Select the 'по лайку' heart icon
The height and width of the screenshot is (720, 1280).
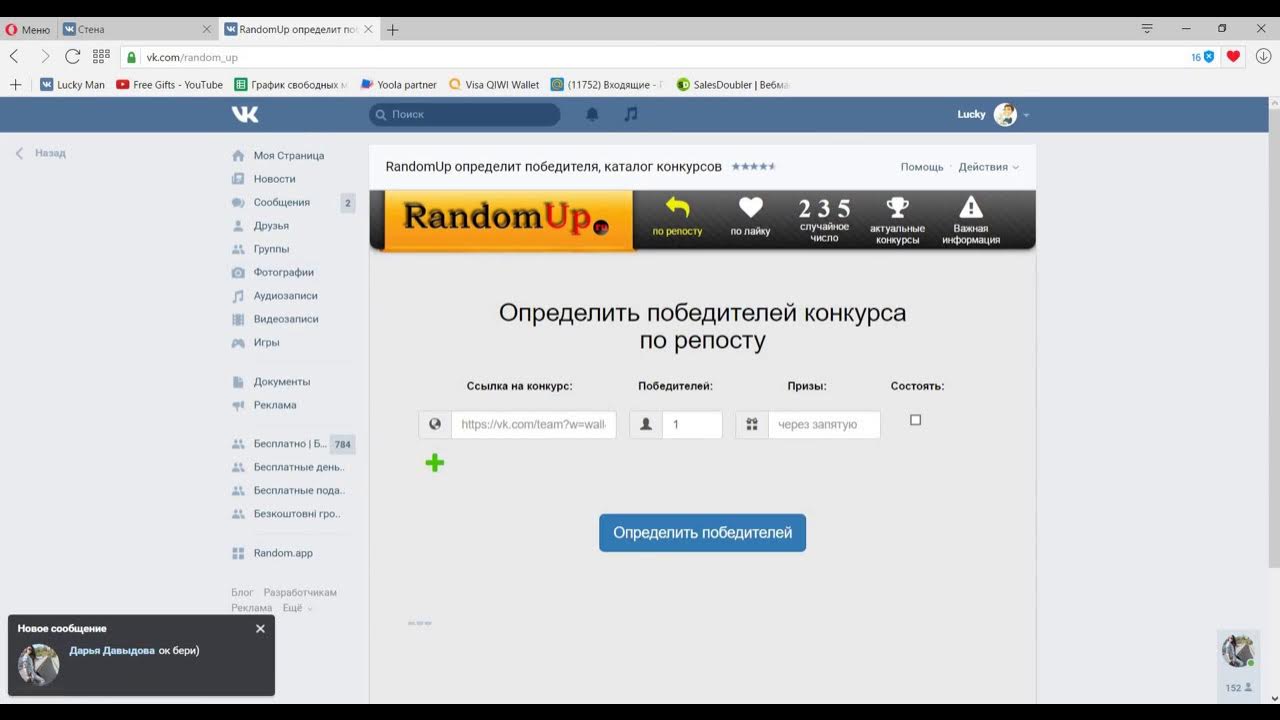[x=750, y=208]
